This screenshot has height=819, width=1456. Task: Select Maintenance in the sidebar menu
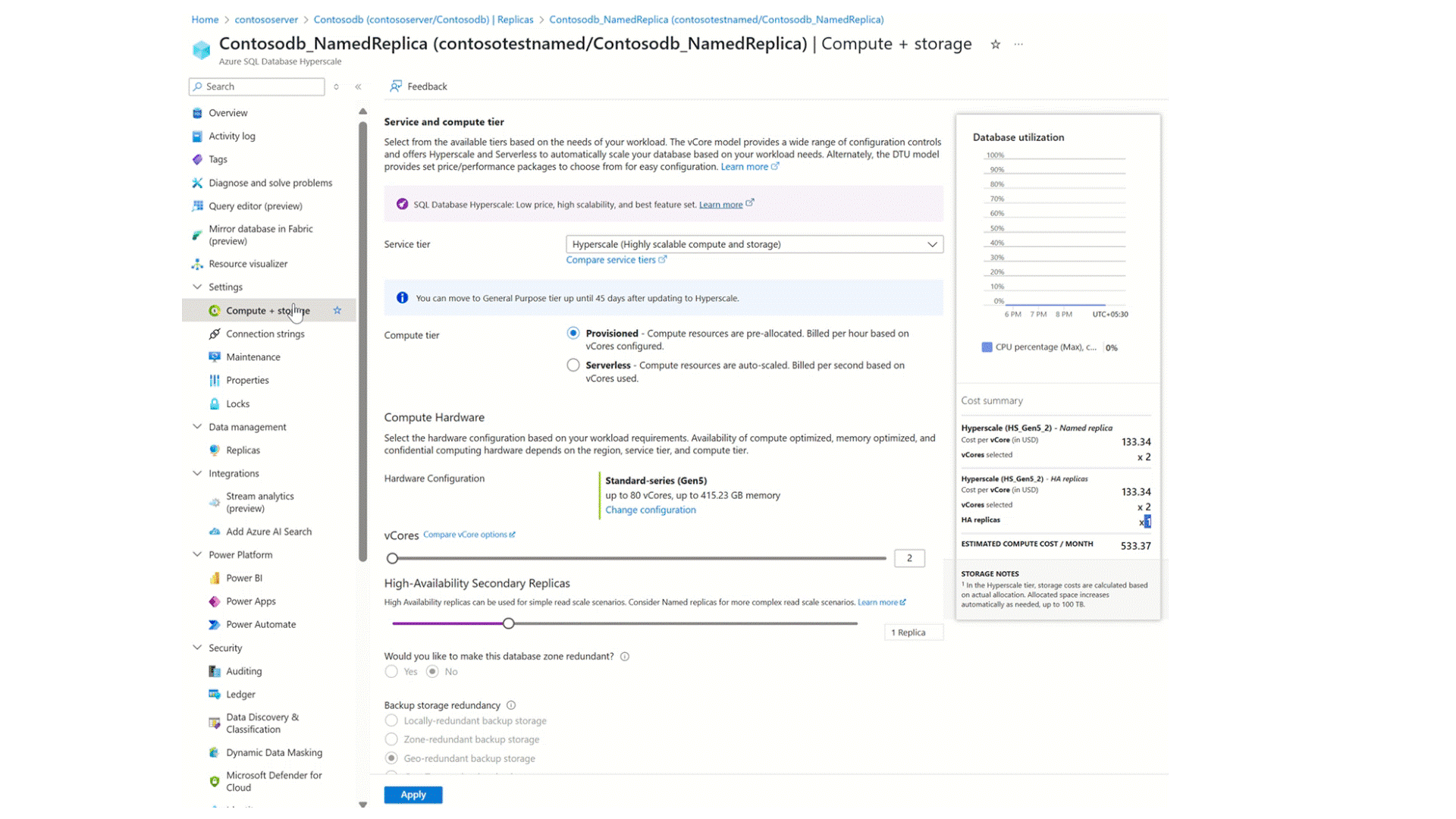pyautogui.click(x=253, y=356)
